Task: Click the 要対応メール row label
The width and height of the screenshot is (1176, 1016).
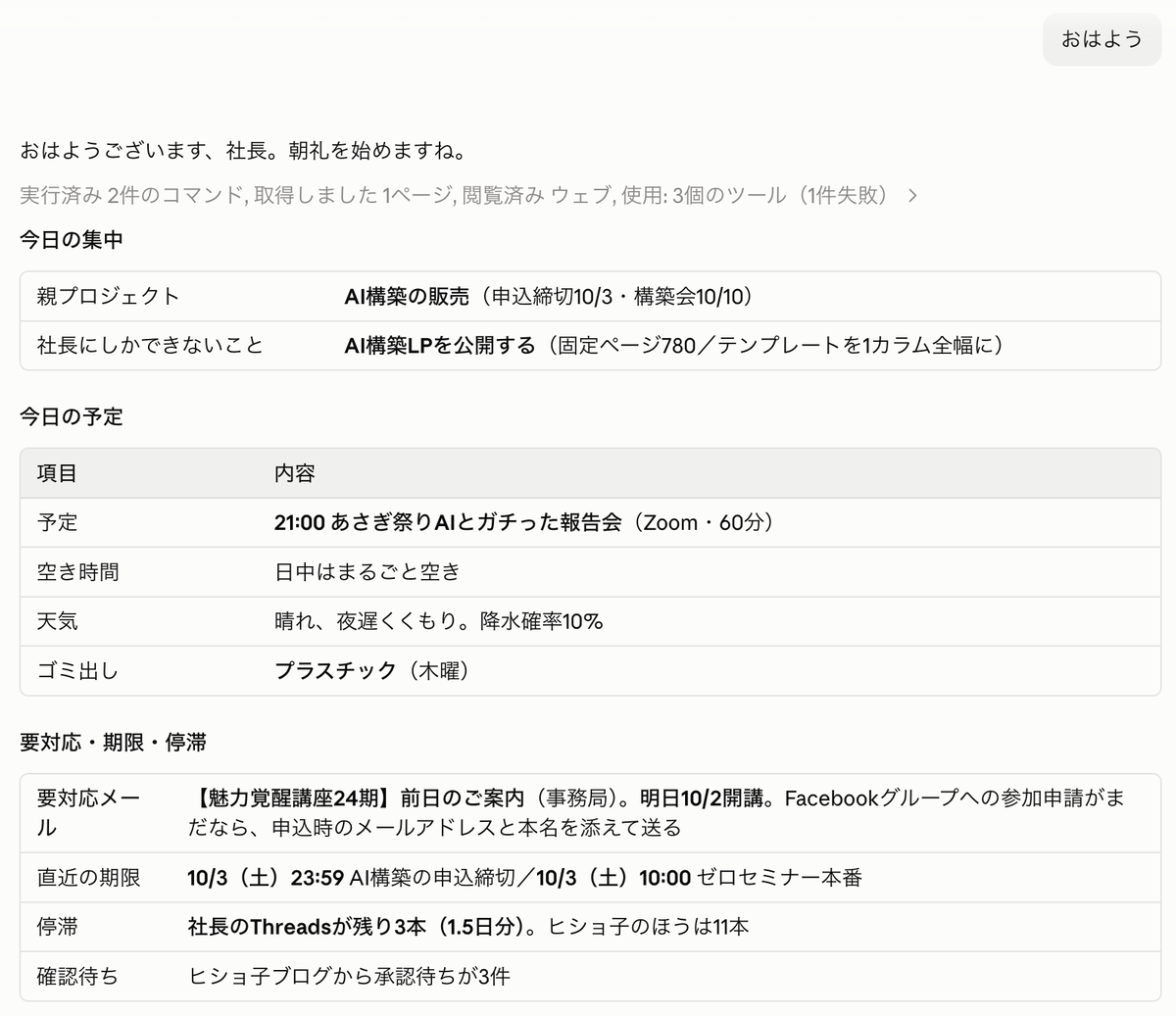Action: click(88, 812)
